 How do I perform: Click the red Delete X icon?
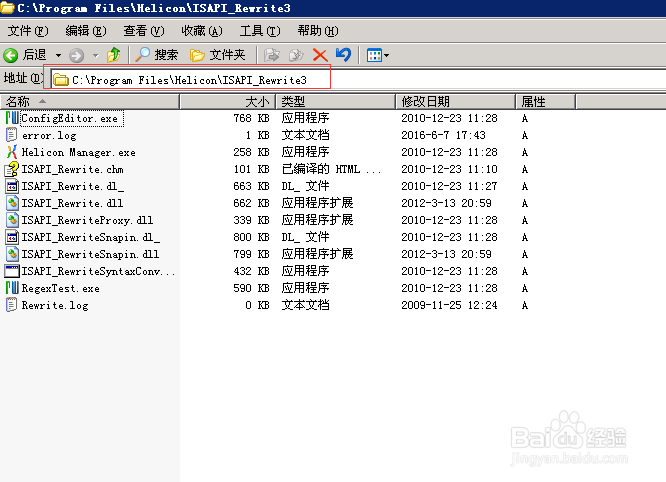pos(320,55)
